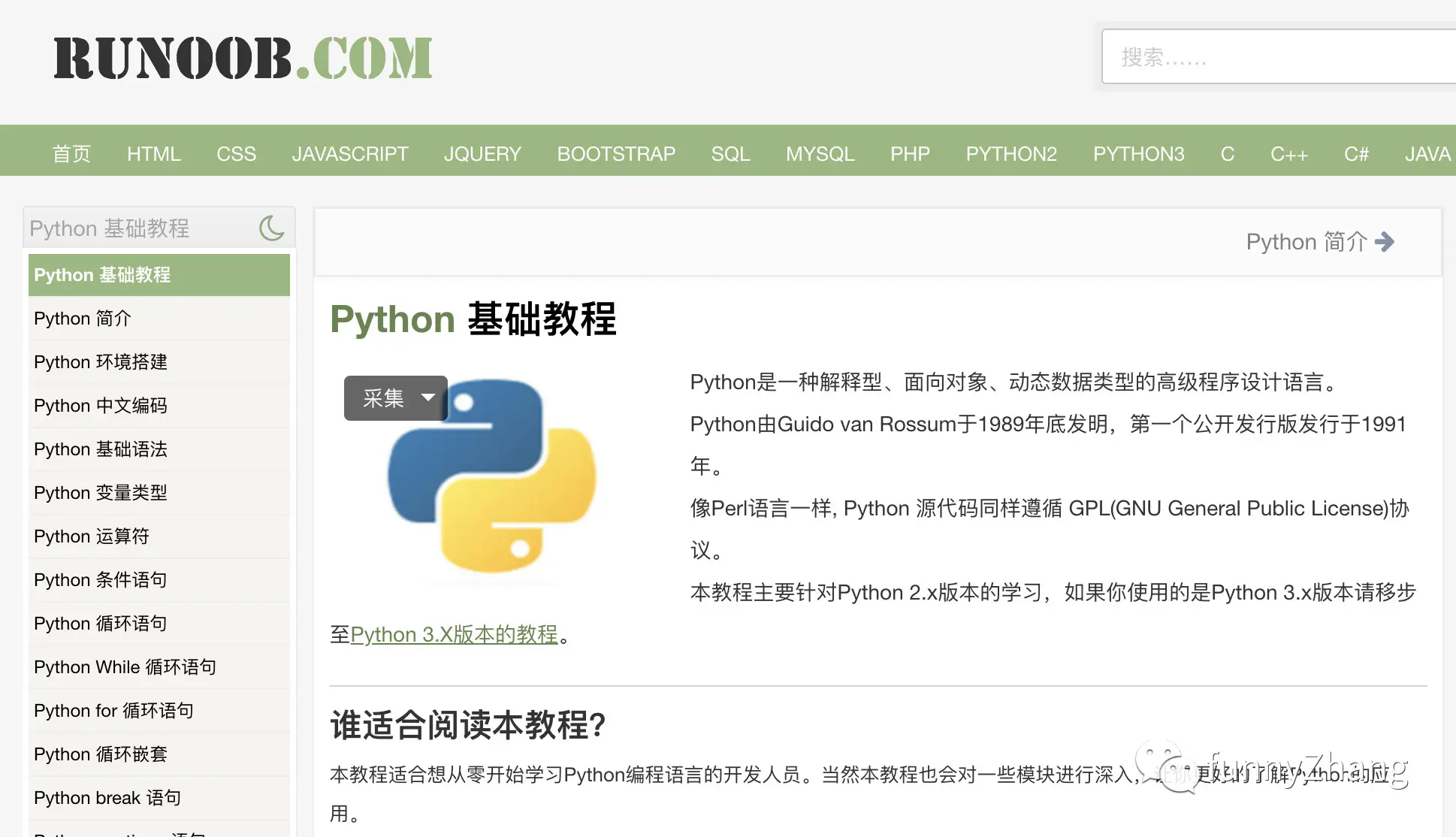This screenshot has height=837, width=1456.
Task: Click the next-page arrow beside Python 简介
Action: pos(1384,242)
